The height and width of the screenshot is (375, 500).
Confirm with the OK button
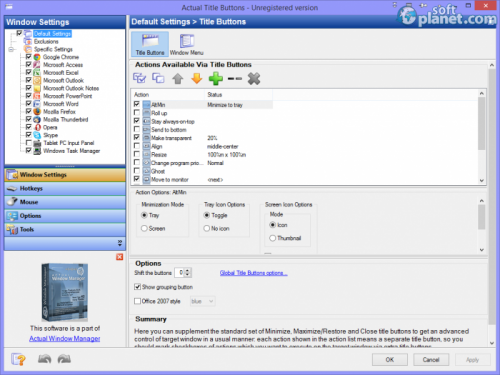[x=390, y=360]
